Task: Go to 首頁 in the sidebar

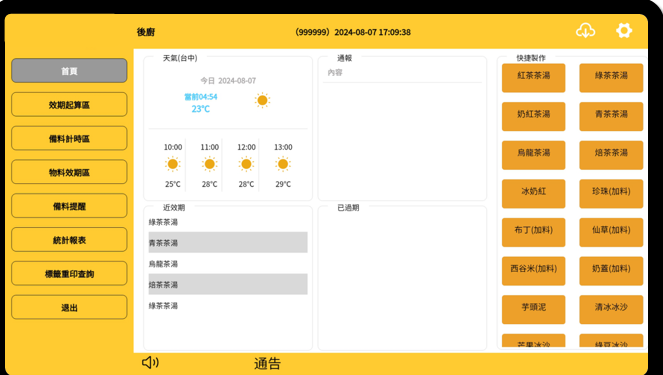Action: tap(69, 71)
